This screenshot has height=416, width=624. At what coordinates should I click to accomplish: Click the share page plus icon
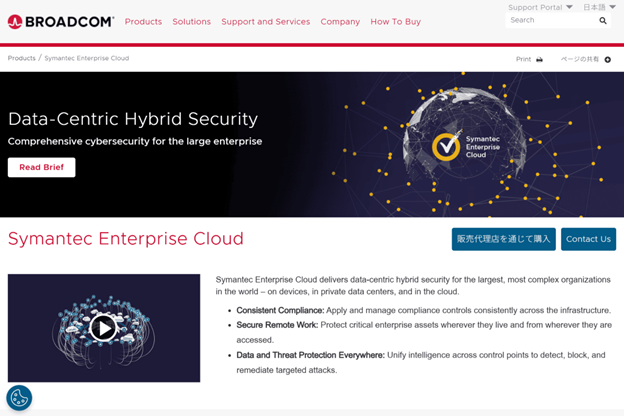tap(607, 59)
